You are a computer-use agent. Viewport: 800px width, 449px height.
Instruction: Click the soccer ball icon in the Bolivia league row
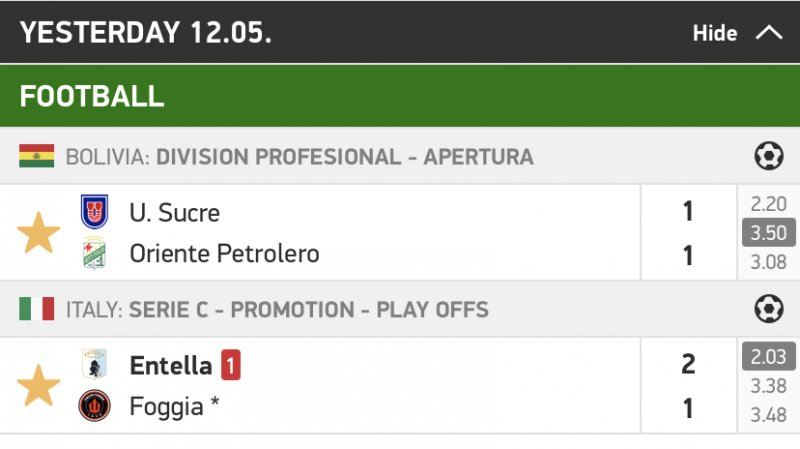pyautogui.click(x=768, y=157)
